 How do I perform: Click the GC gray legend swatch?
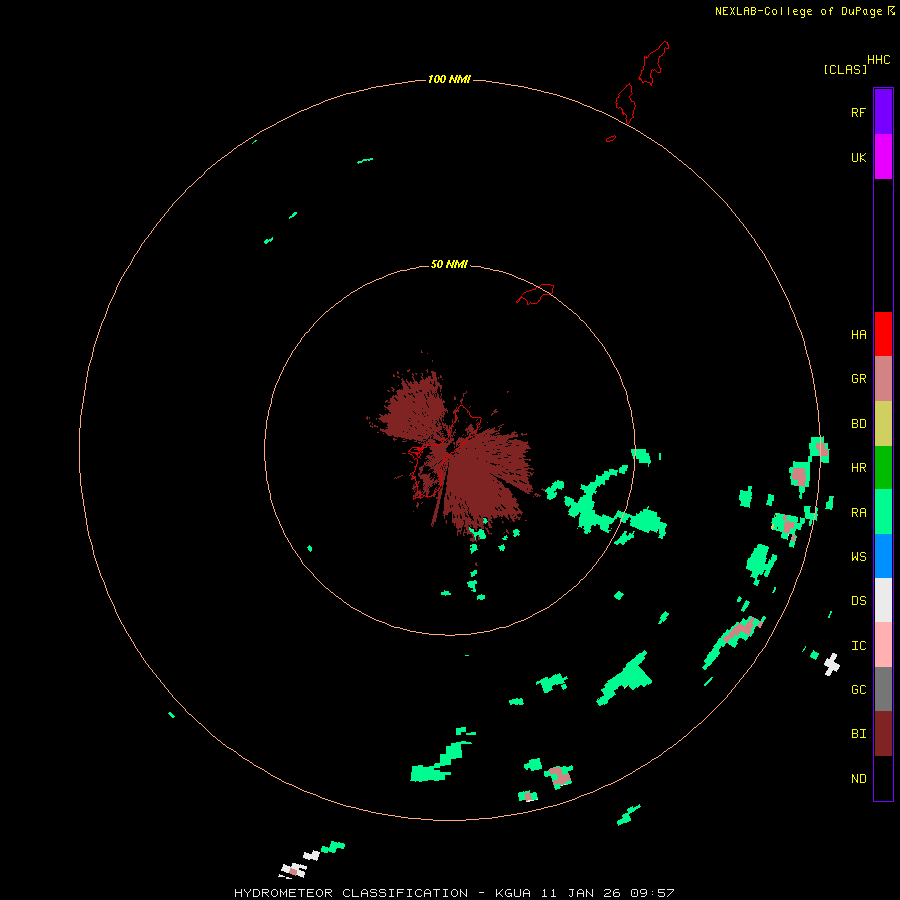point(883,689)
